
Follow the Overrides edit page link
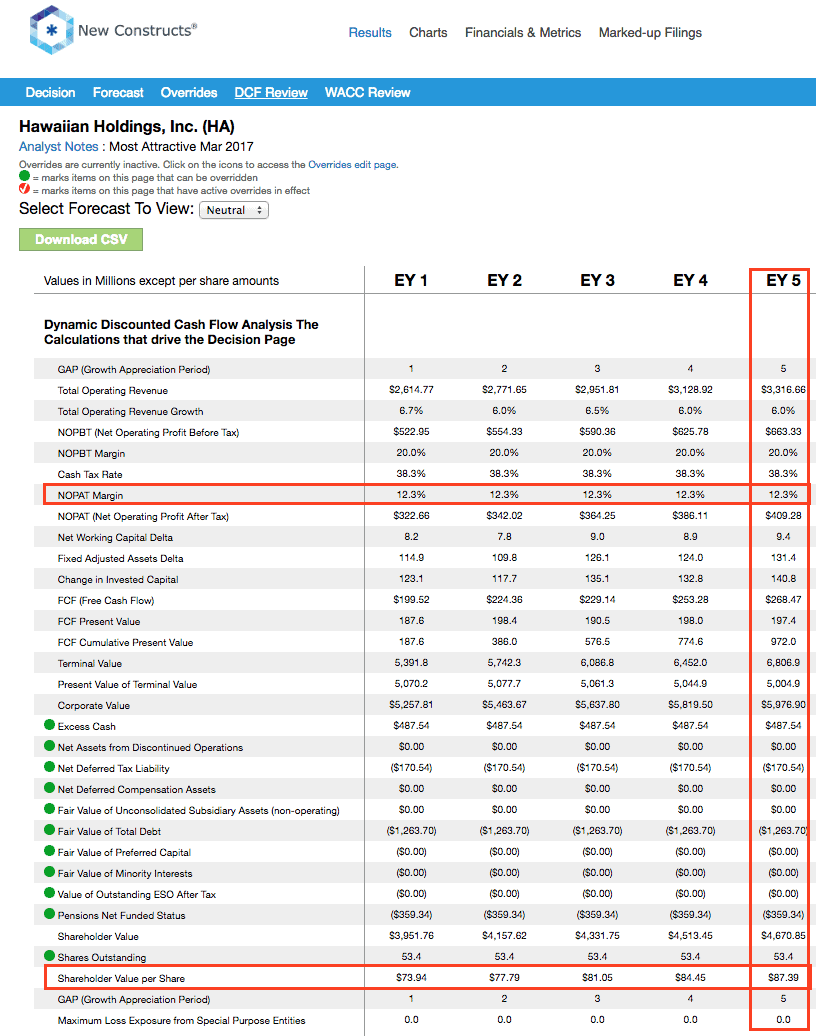(352, 165)
